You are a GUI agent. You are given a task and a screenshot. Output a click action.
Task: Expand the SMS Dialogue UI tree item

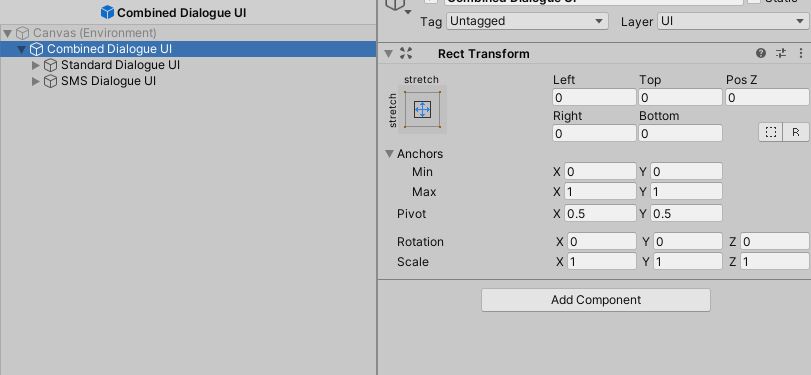click(x=36, y=81)
